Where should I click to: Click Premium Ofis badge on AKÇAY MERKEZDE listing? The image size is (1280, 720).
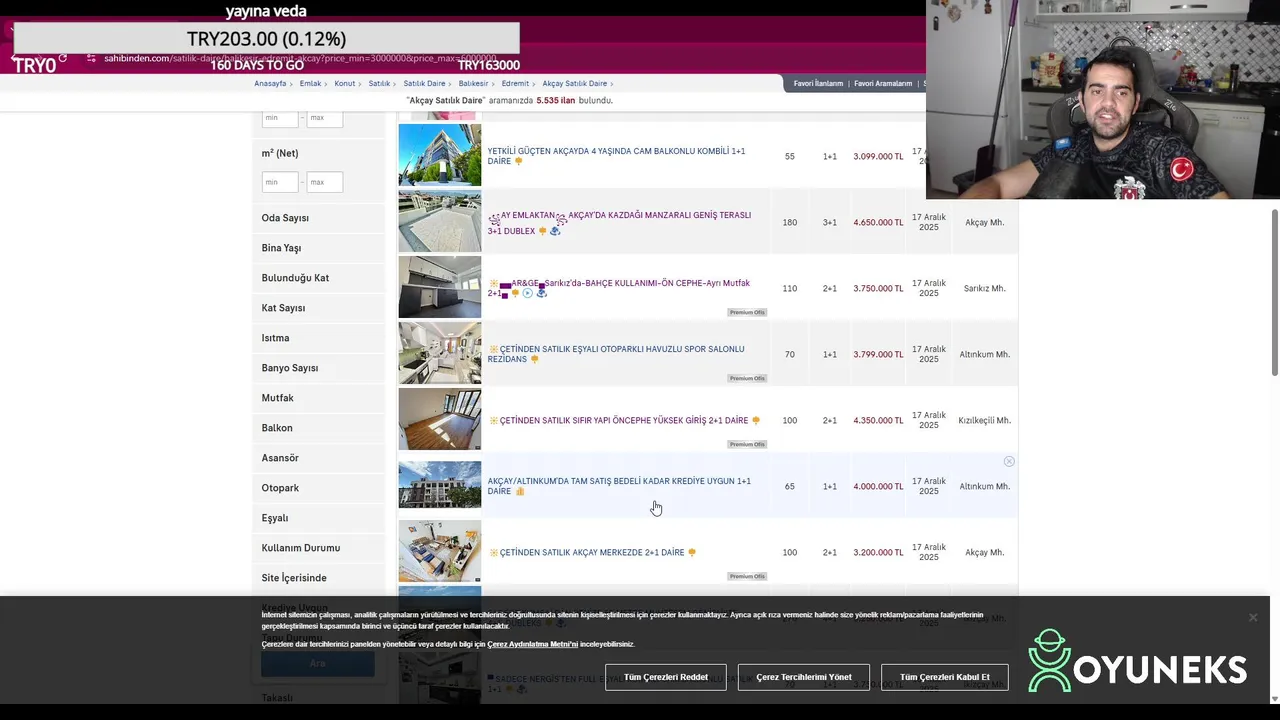click(x=747, y=576)
